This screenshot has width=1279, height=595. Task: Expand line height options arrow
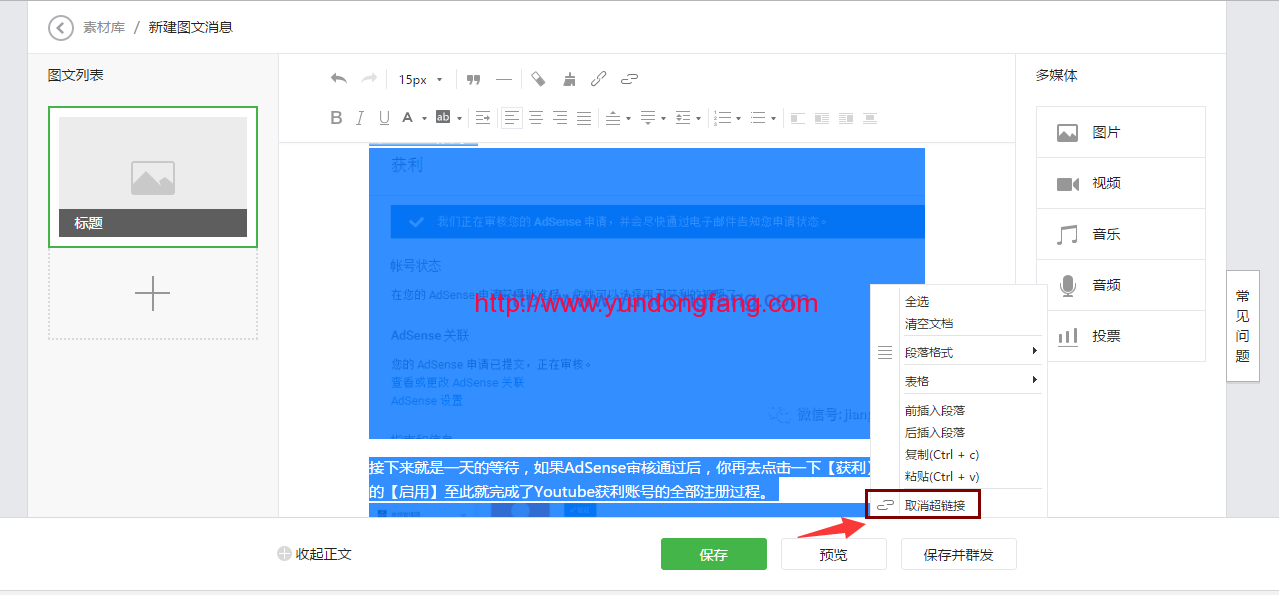click(698, 118)
